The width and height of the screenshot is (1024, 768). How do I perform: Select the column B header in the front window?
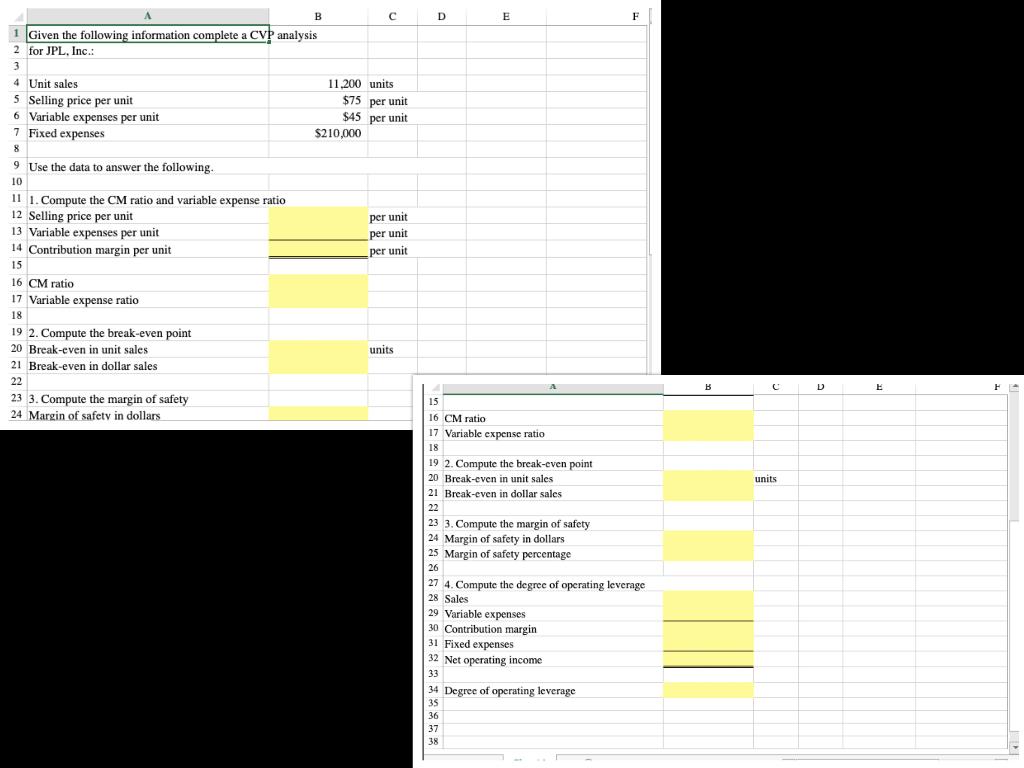point(708,387)
